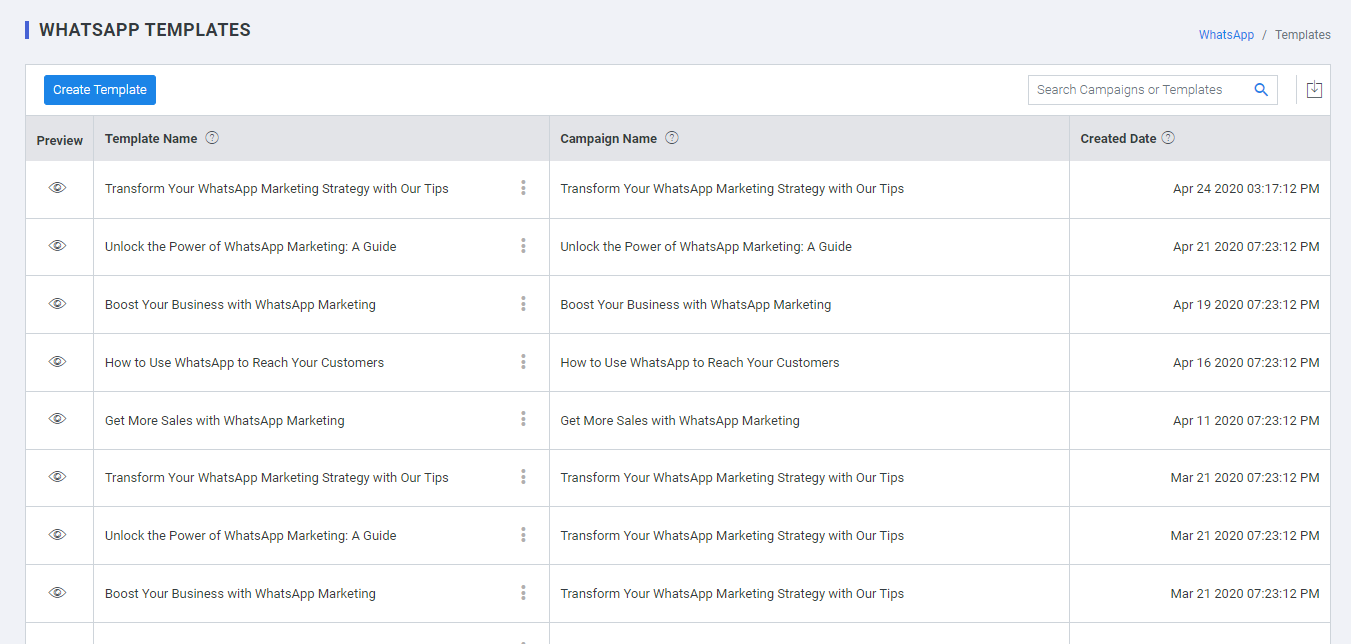Click date 'Apr 16 2020 07:23:12 PM'
The image size is (1351, 644).
pyautogui.click(x=1246, y=363)
